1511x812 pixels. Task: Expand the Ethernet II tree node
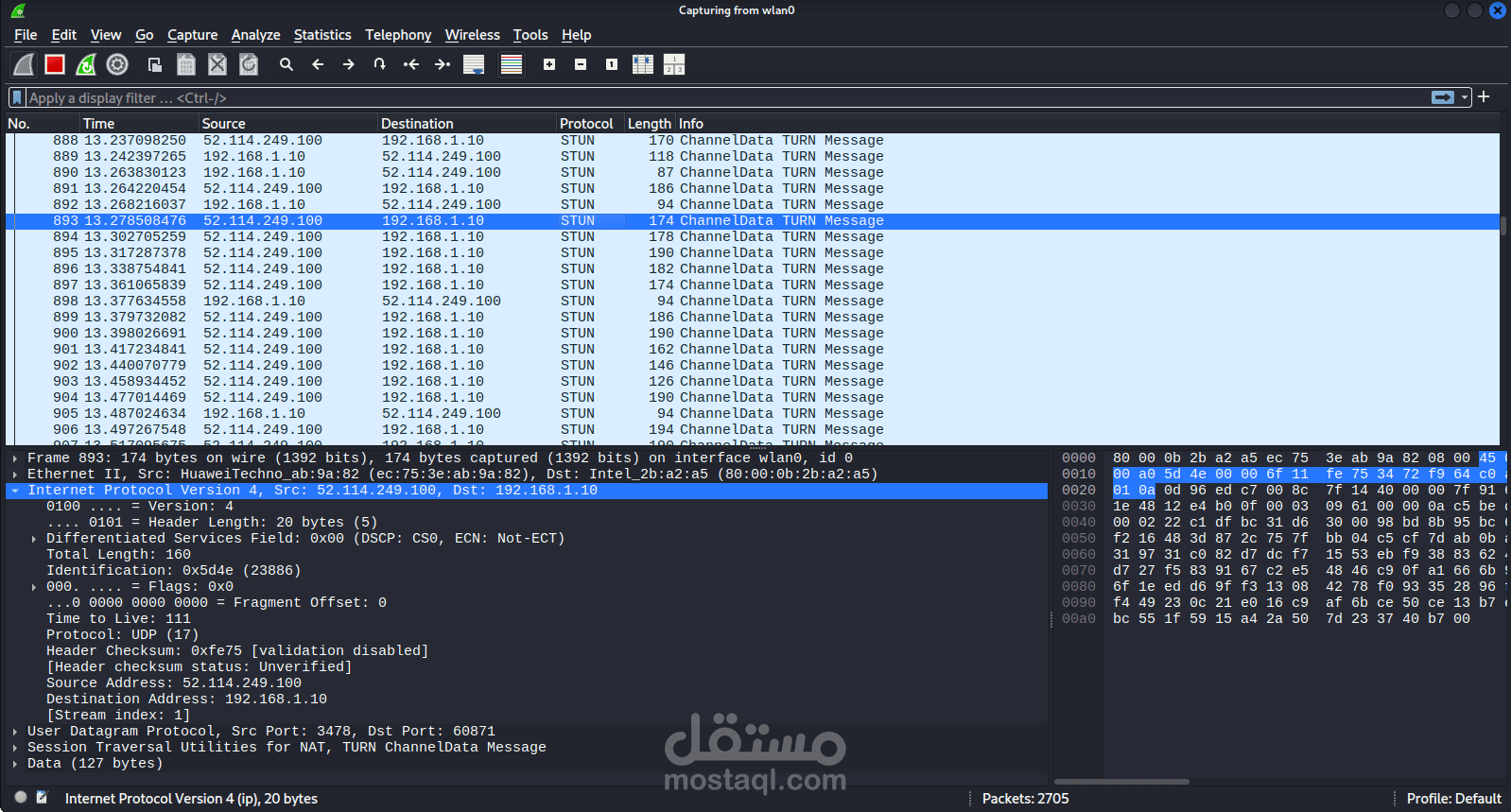click(x=15, y=475)
